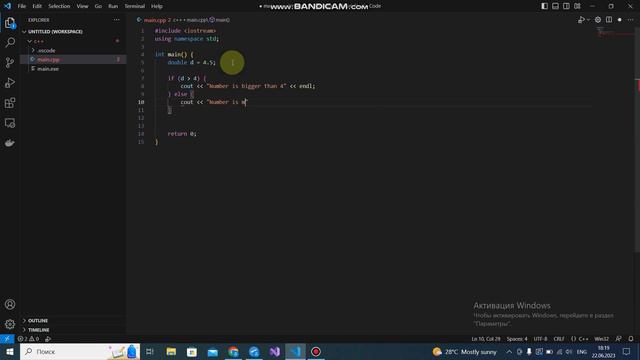Open the Run menu
The image size is (640, 360).
(113, 6)
